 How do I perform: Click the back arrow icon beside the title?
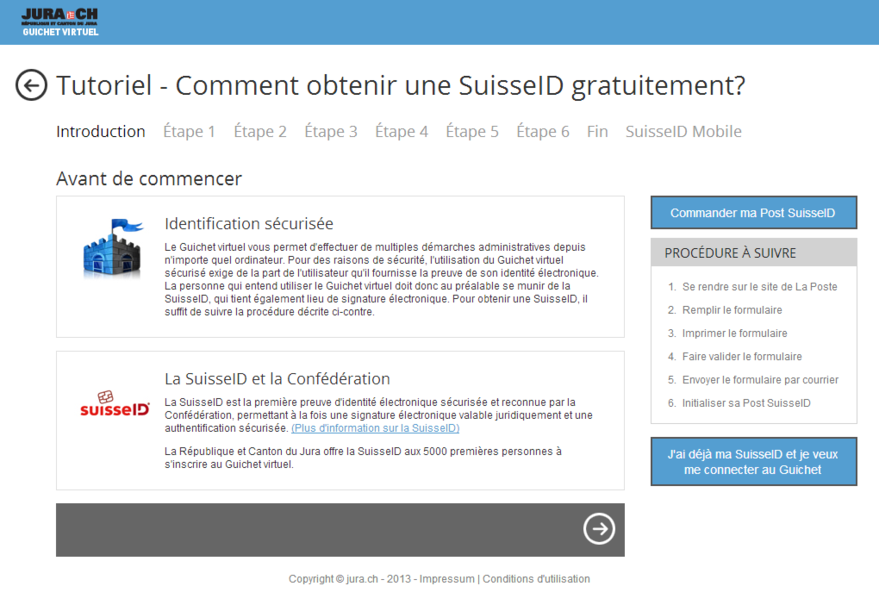click(x=31, y=85)
